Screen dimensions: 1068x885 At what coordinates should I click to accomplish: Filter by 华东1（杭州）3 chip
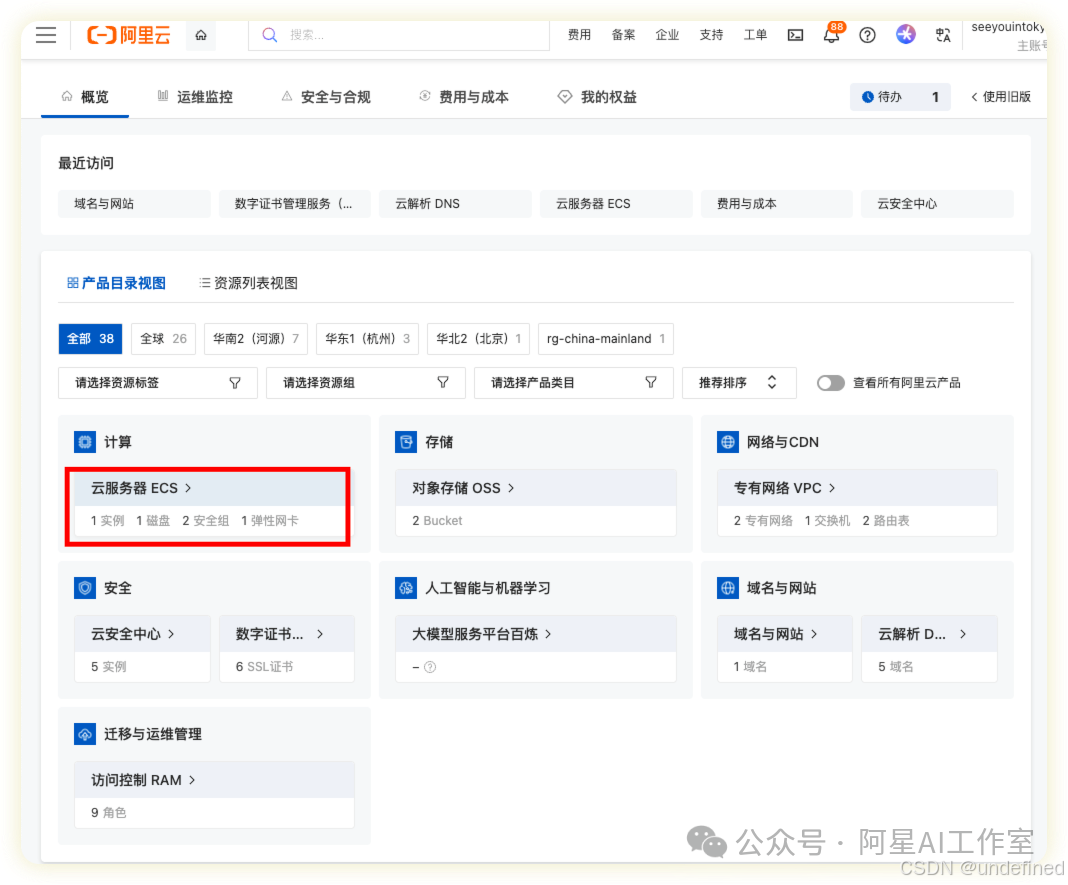368,339
